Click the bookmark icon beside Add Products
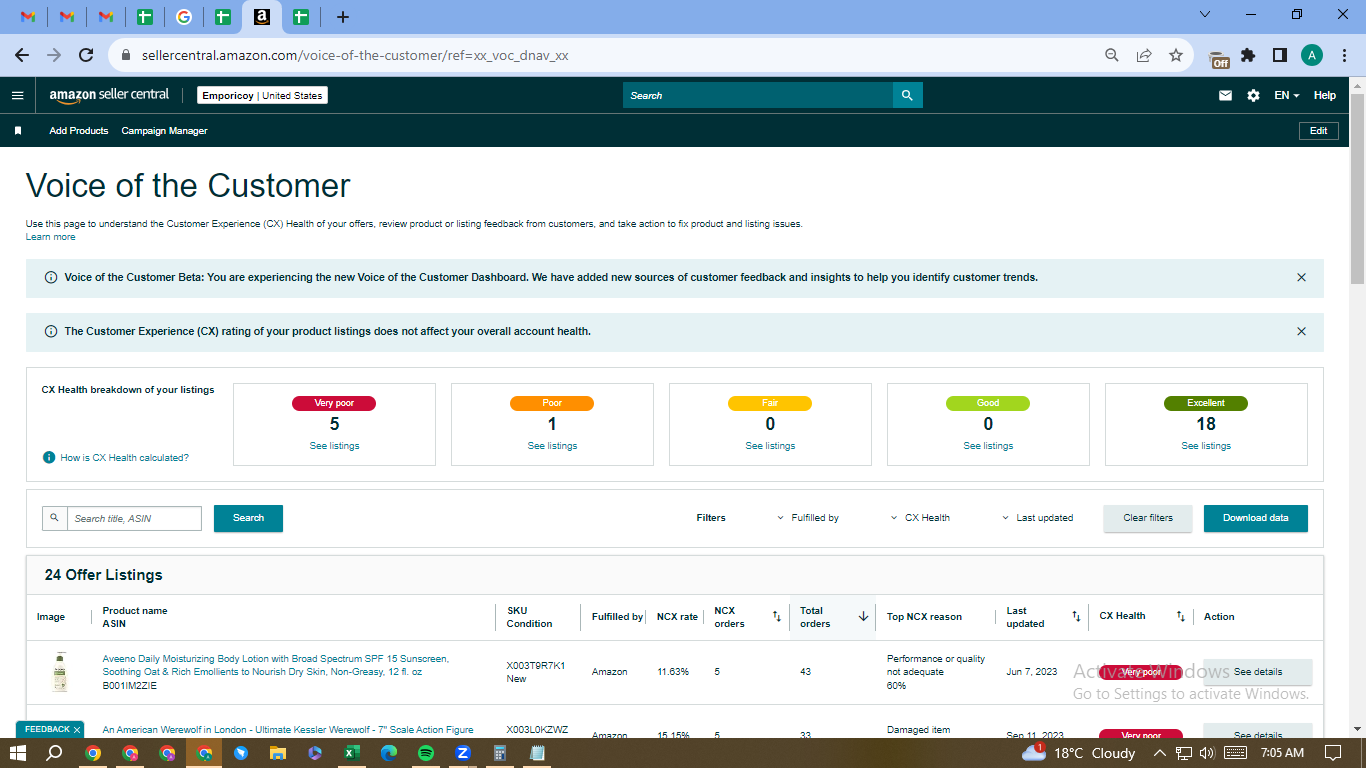 pyautogui.click(x=18, y=131)
